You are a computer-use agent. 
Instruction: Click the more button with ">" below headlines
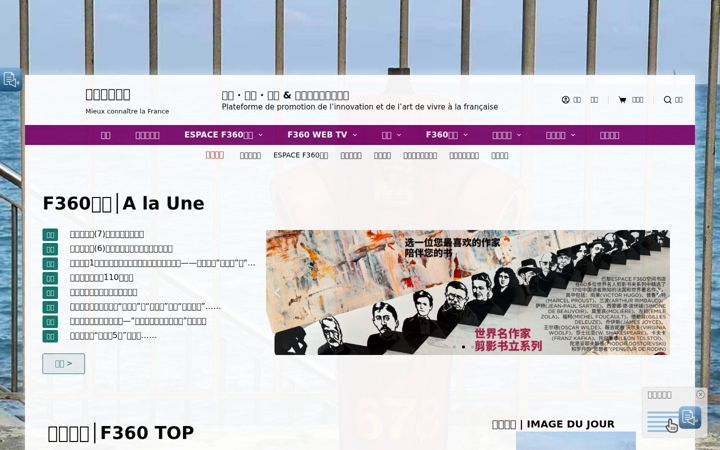coord(63,364)
